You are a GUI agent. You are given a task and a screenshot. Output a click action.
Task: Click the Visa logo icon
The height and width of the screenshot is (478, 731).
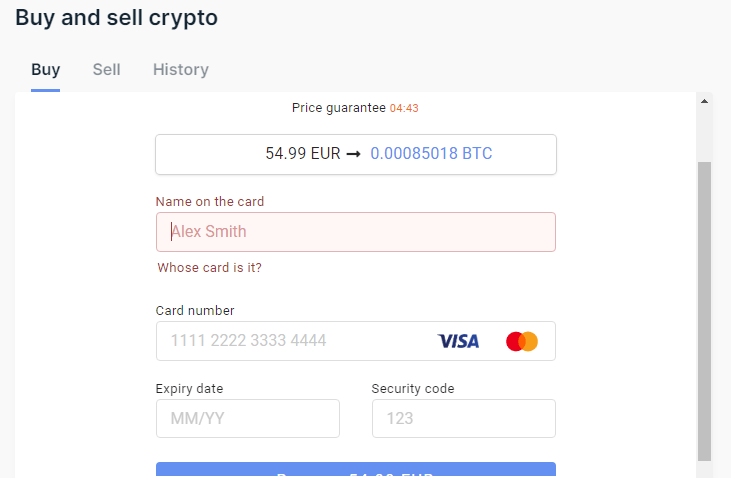458,341
